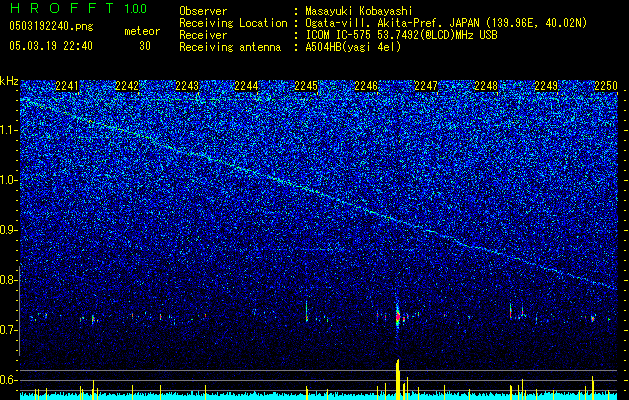
Task: Click the 0.7 kHz axis label
Action: [x=9, y=330]
